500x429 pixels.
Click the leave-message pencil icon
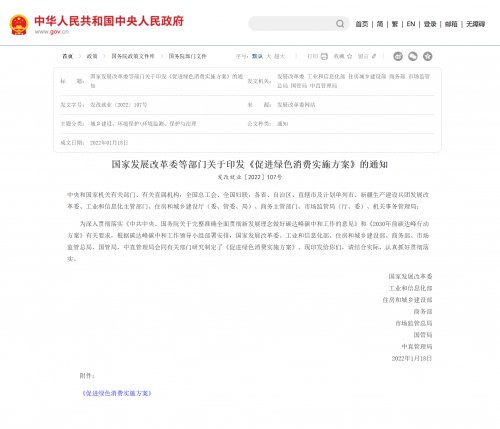tap(374, 56)
